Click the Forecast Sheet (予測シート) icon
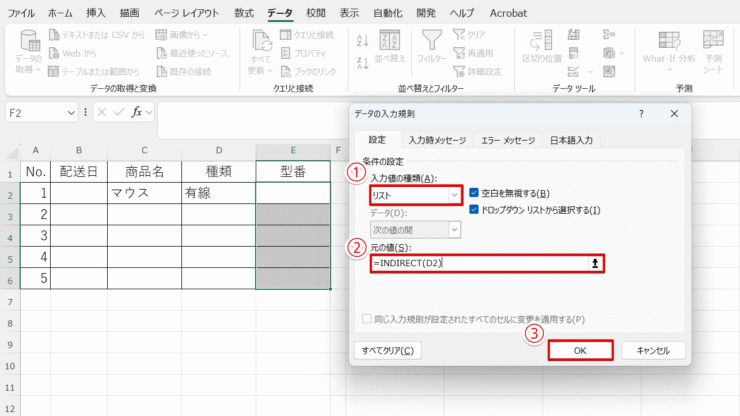This screenshot has width=740, height=416. coord(713,40)
